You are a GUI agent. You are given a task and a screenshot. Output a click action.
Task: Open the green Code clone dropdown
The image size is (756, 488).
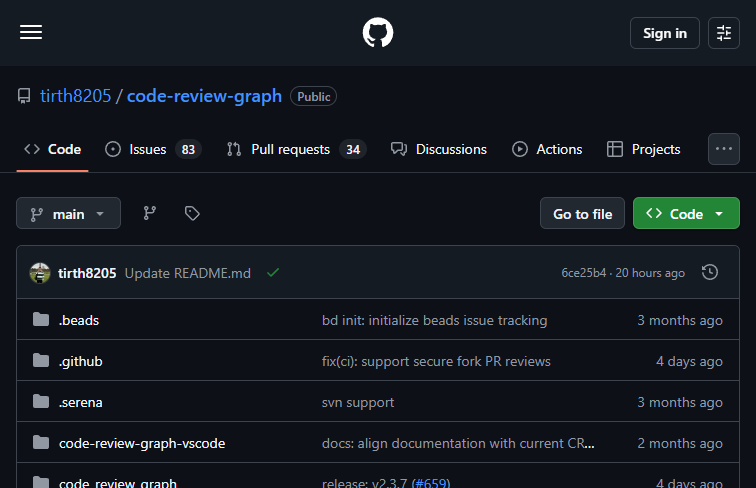point(686,213)
